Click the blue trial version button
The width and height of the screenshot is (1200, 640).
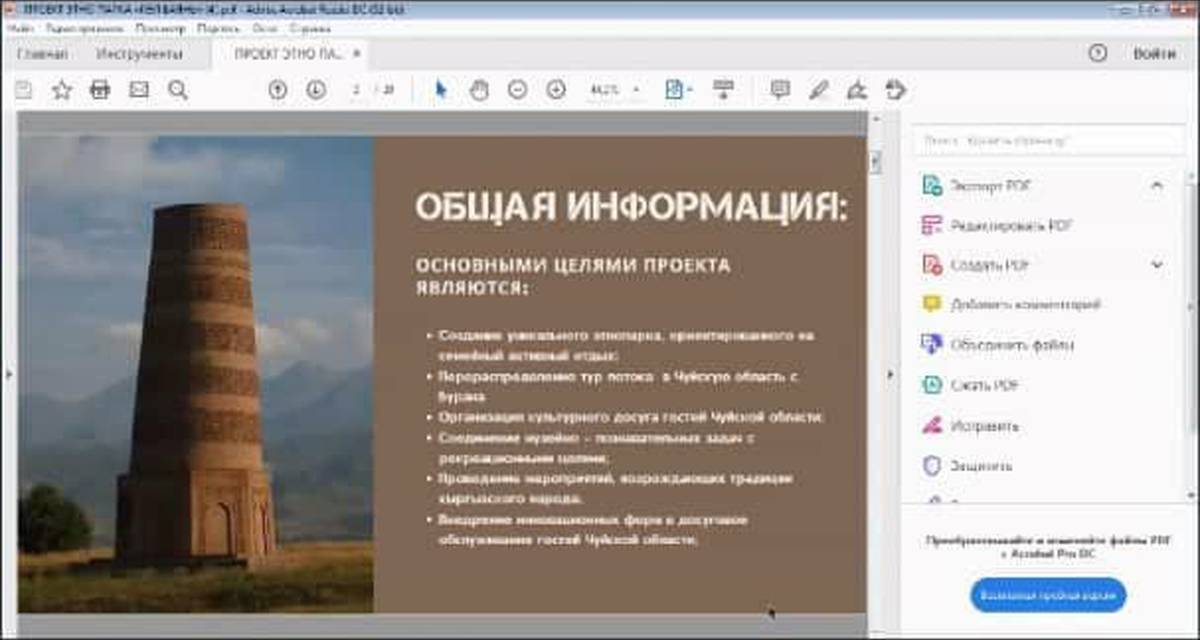(x=1048, y=595)
